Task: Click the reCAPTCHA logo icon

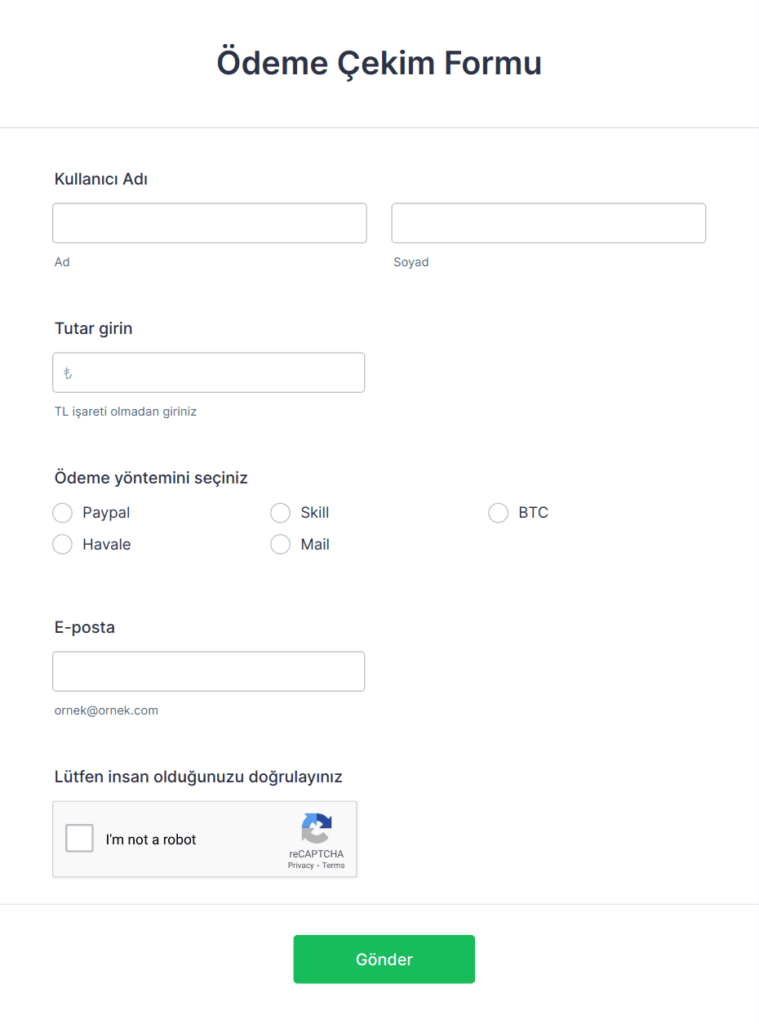Action: pyautogui.click(x=316, y=829)
